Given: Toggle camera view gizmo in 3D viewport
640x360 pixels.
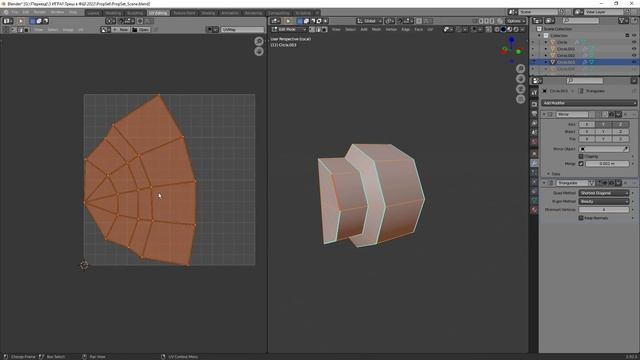Looking at the screenshot, I should (520, 89).
